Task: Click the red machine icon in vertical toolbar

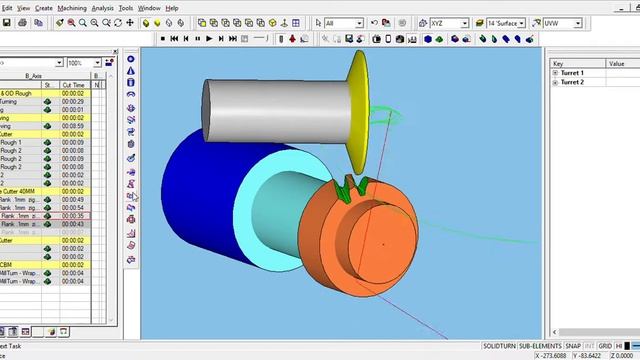Action: click(131, 220)
